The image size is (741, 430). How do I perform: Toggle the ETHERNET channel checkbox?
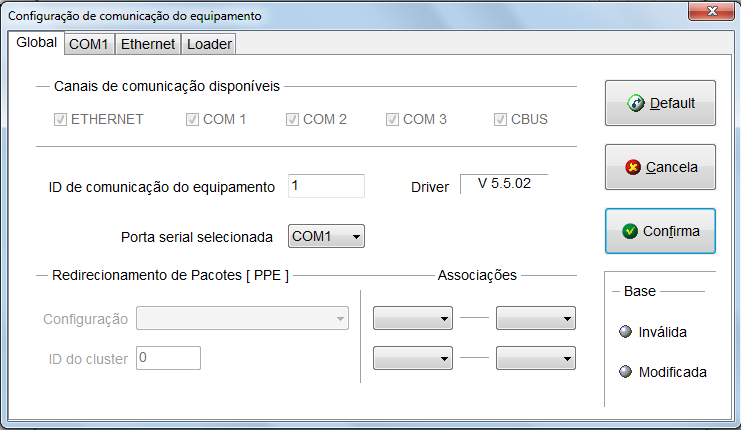coord(60,120)
